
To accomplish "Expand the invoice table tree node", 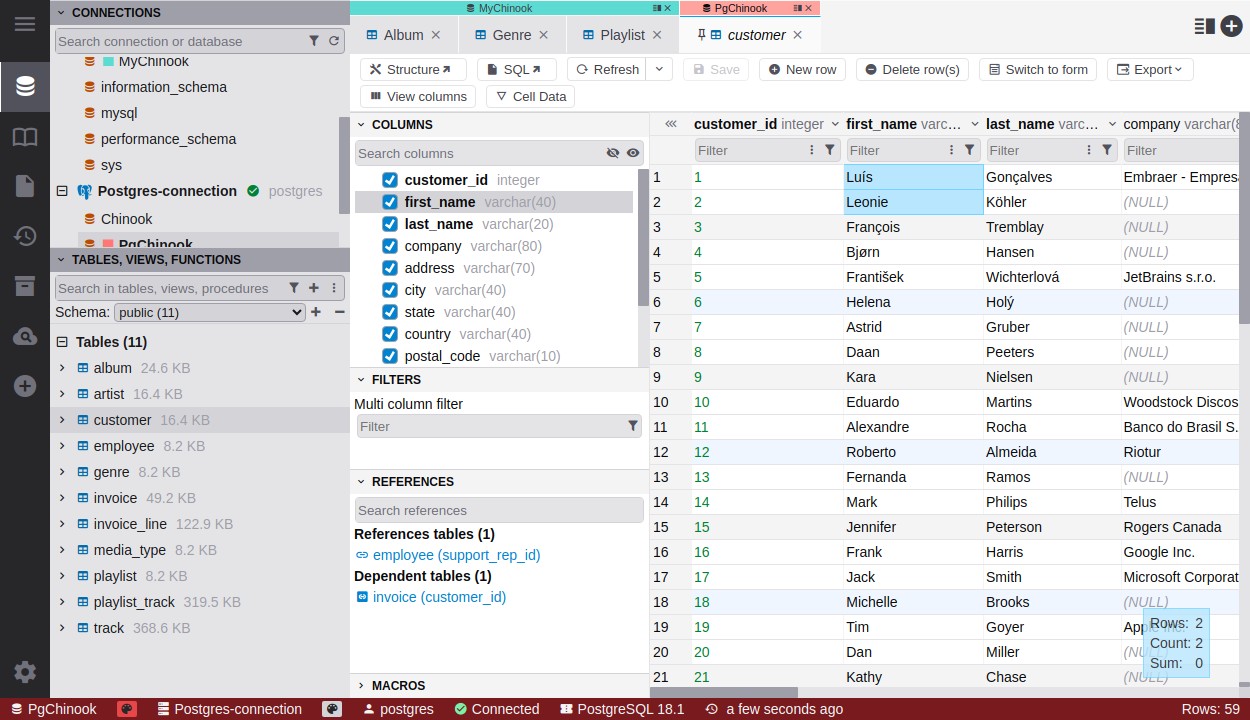I will (62, 498).
